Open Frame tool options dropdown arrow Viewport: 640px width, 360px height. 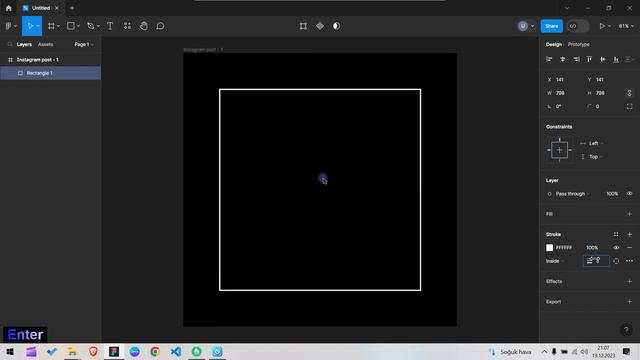pos(58,26)
